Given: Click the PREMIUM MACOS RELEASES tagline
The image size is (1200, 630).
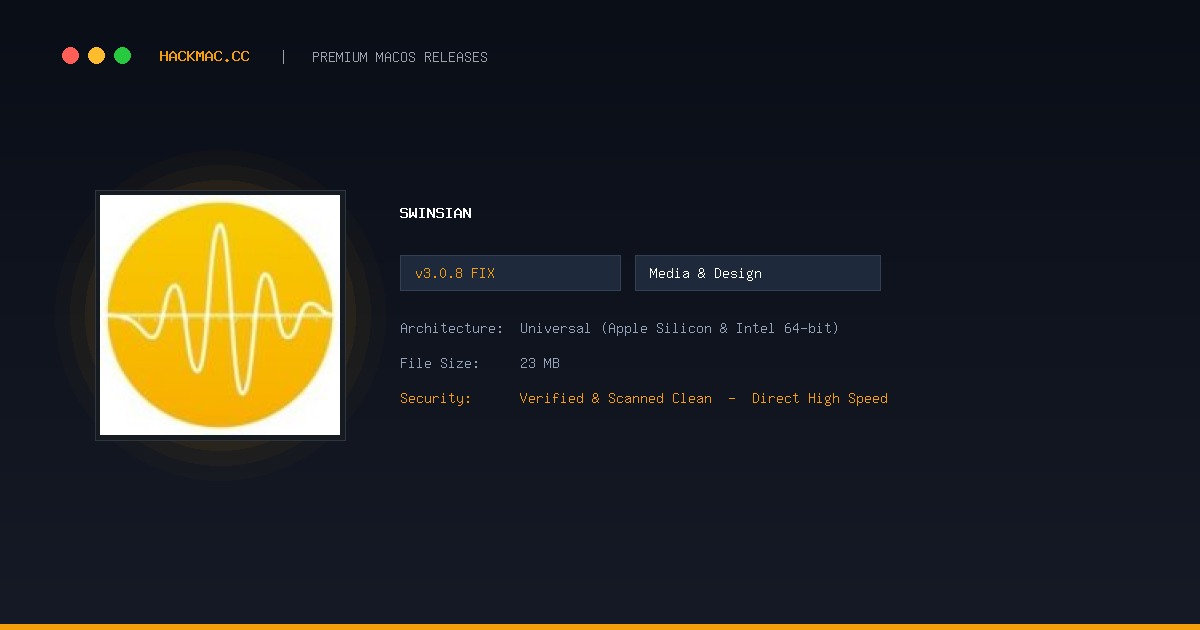Looking at the screenshot, I should coord(400,57).
